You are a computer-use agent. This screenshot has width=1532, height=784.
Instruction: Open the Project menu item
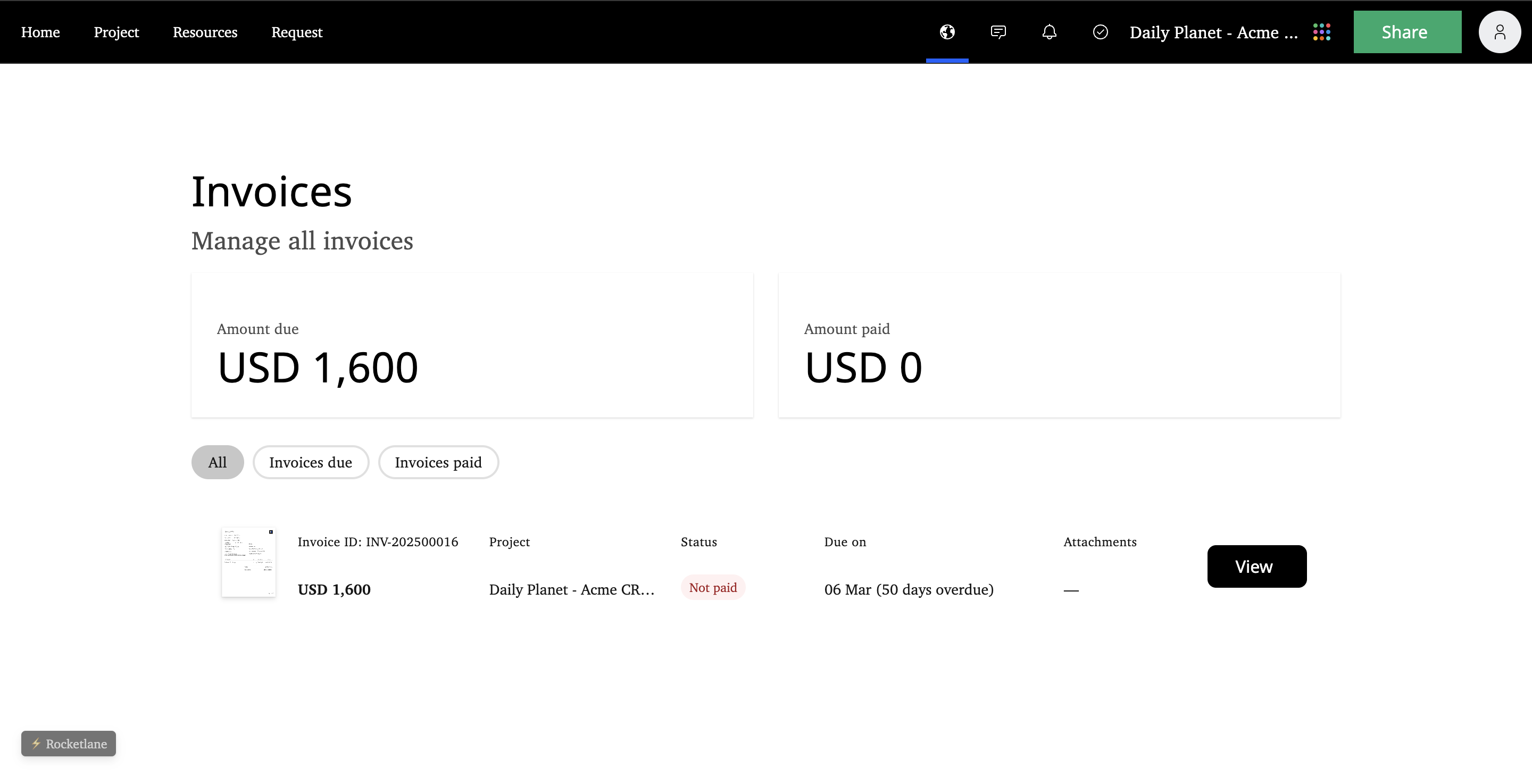(x=116, y=32)
